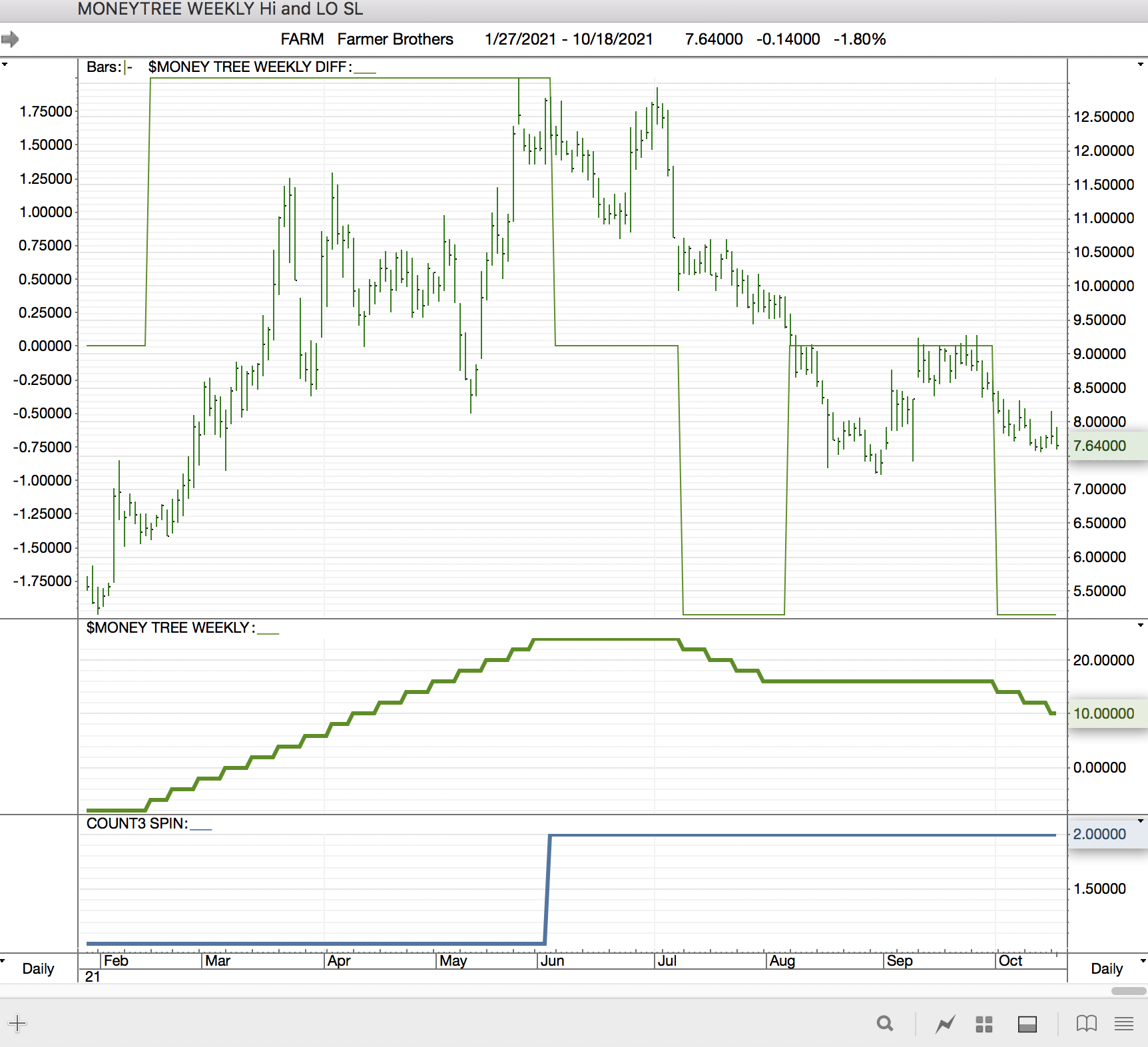Viewport: 1148px width, 1047px height.
Task: Click the magnifying glass search icon
Action: 885,1024
